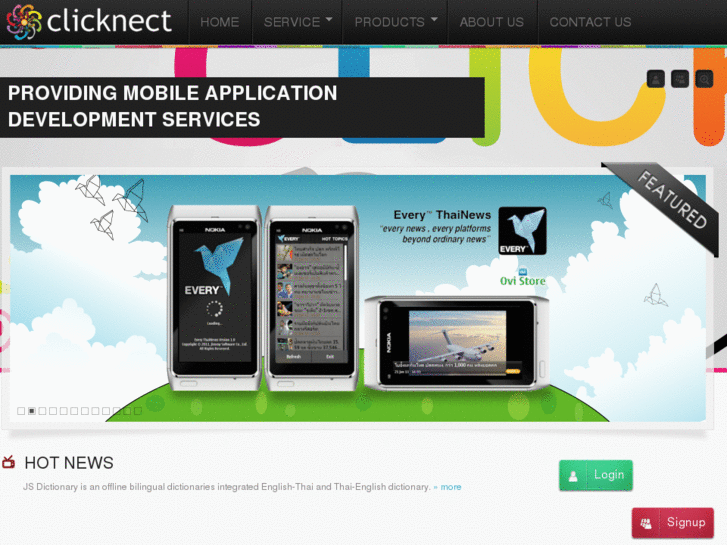
Task: Click the FEATURED corner ribbon
Action: point(672,199)
